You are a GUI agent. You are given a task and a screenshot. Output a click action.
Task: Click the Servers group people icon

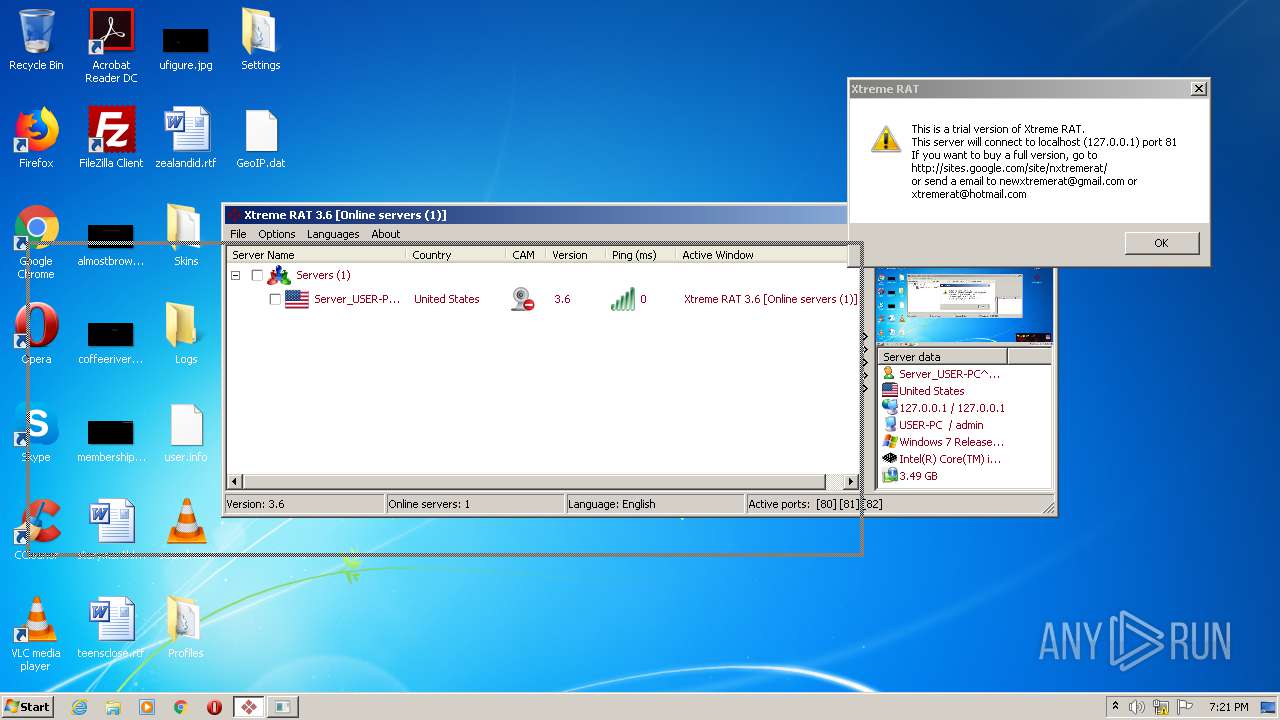click(279, 275)
